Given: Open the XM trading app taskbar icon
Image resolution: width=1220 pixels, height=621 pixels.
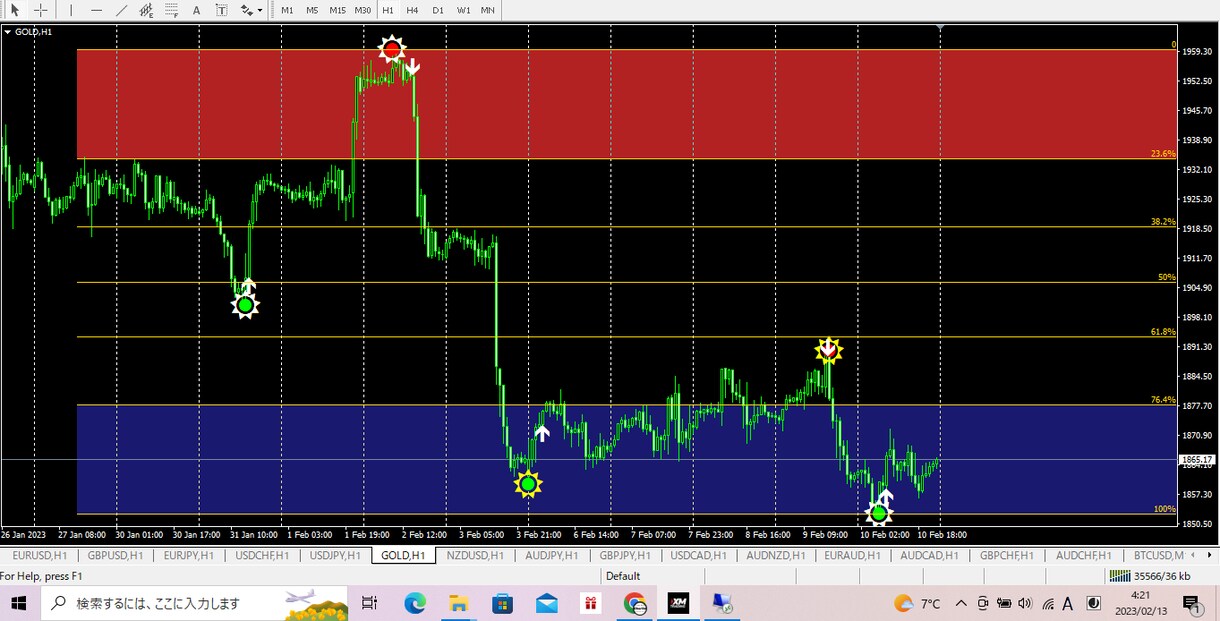Looking at the screenshot, I should click(x=679, y=603).
